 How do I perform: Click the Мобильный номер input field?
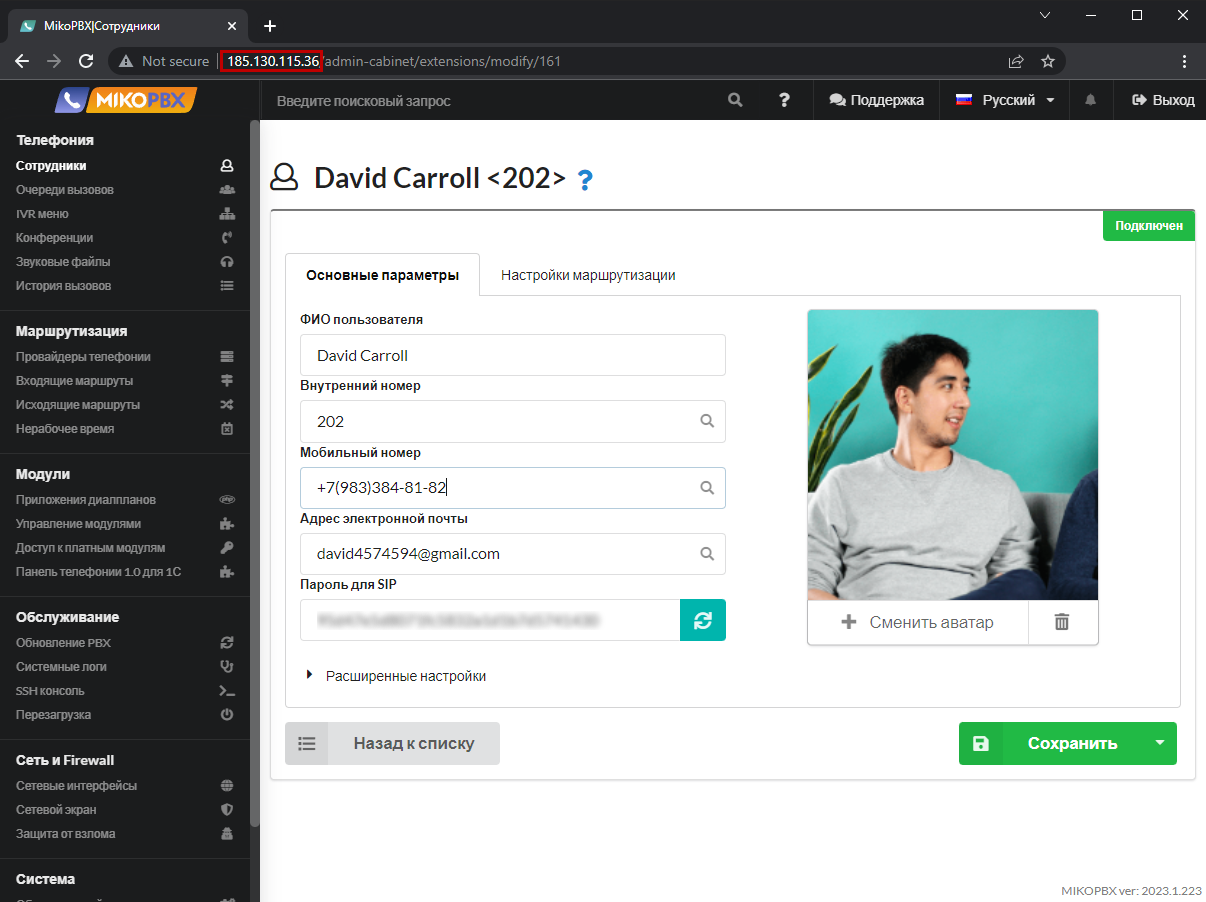point(500,488)
